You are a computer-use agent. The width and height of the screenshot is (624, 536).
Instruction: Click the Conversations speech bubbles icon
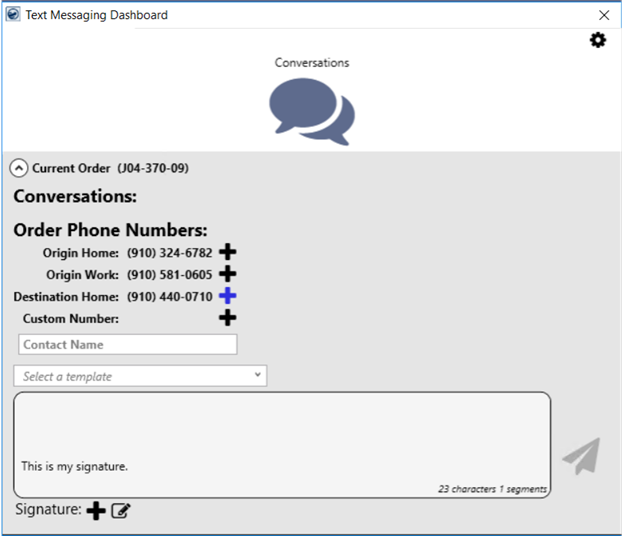312,112
